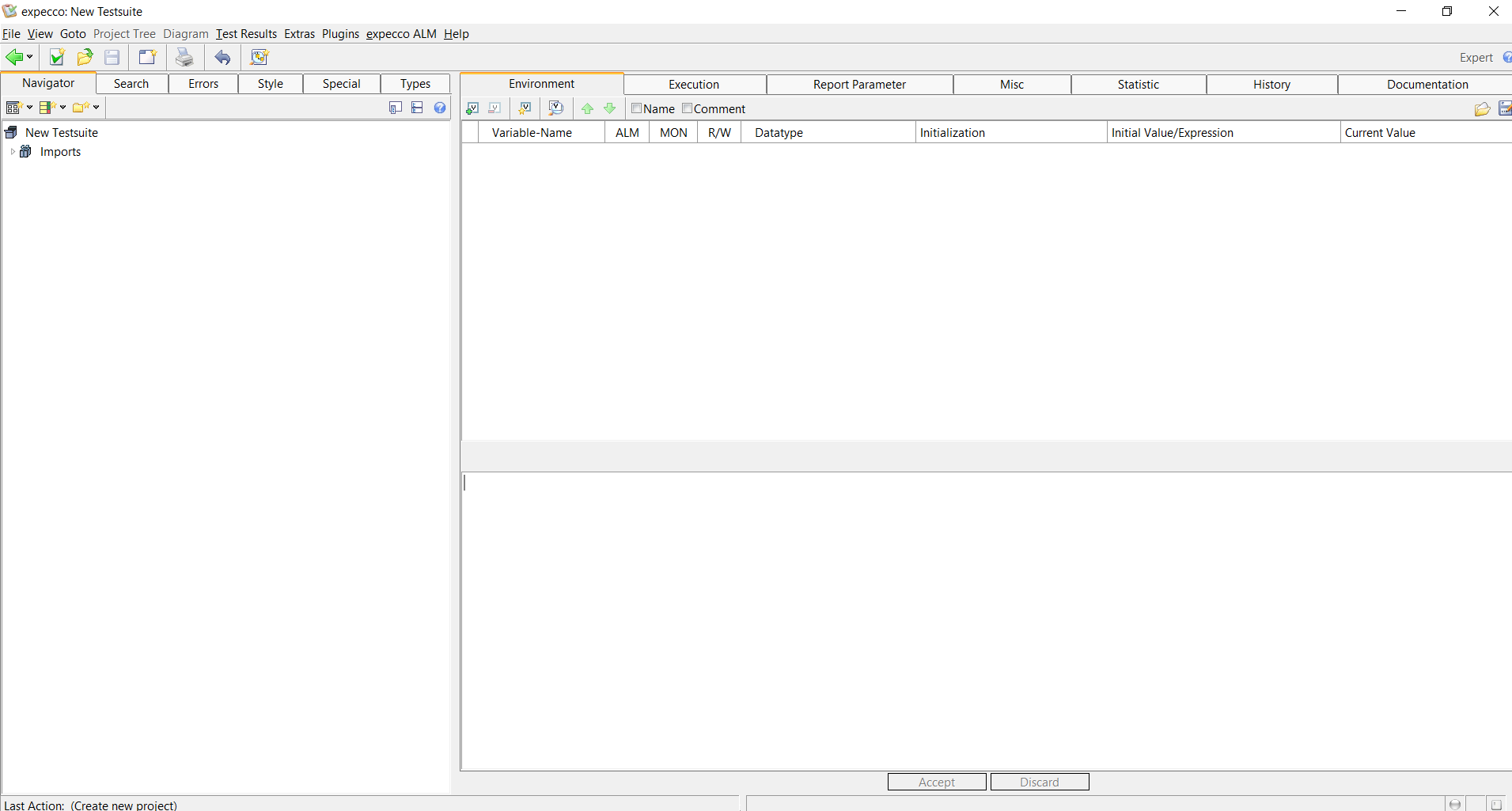Click in the lower text editor area

pyautogui.click(x=987, y=621)
